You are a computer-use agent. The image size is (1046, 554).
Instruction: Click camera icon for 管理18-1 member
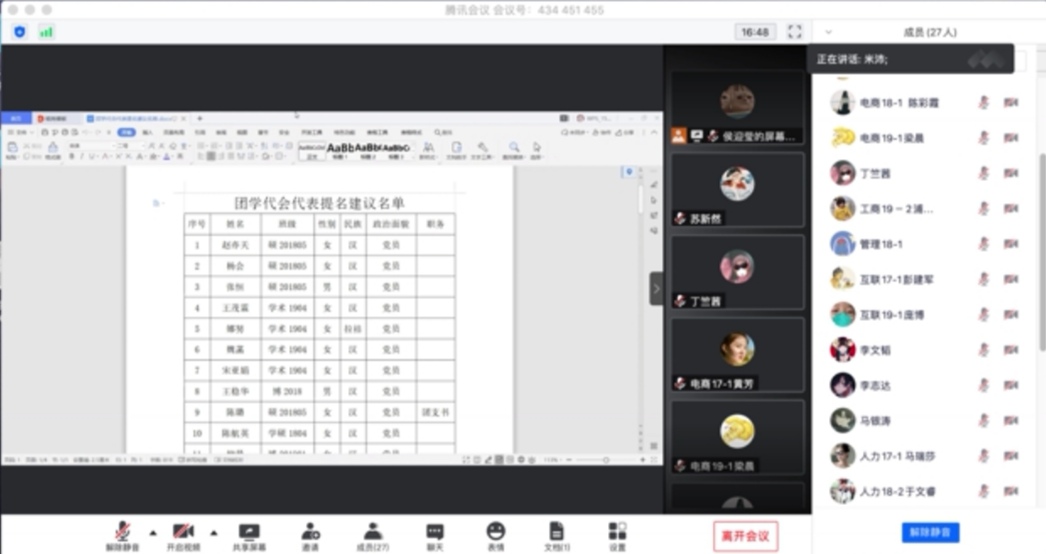pos(1011,244)
